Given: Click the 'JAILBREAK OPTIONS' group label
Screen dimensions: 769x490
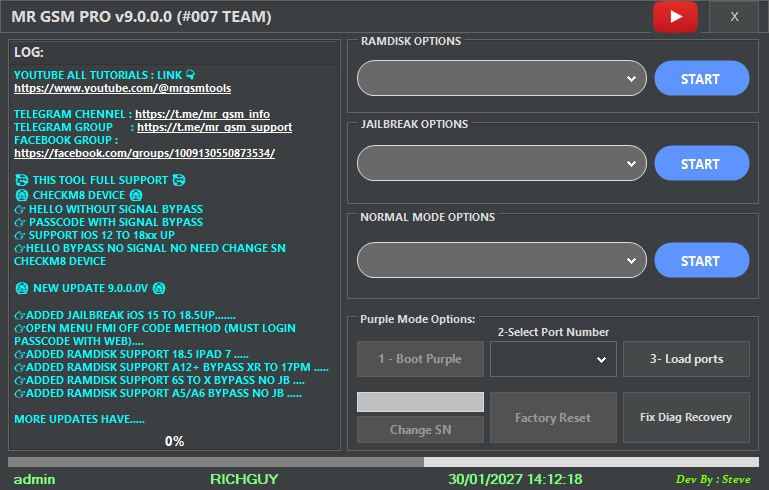Looking at the screenshot, I should [x=414, y=124].
